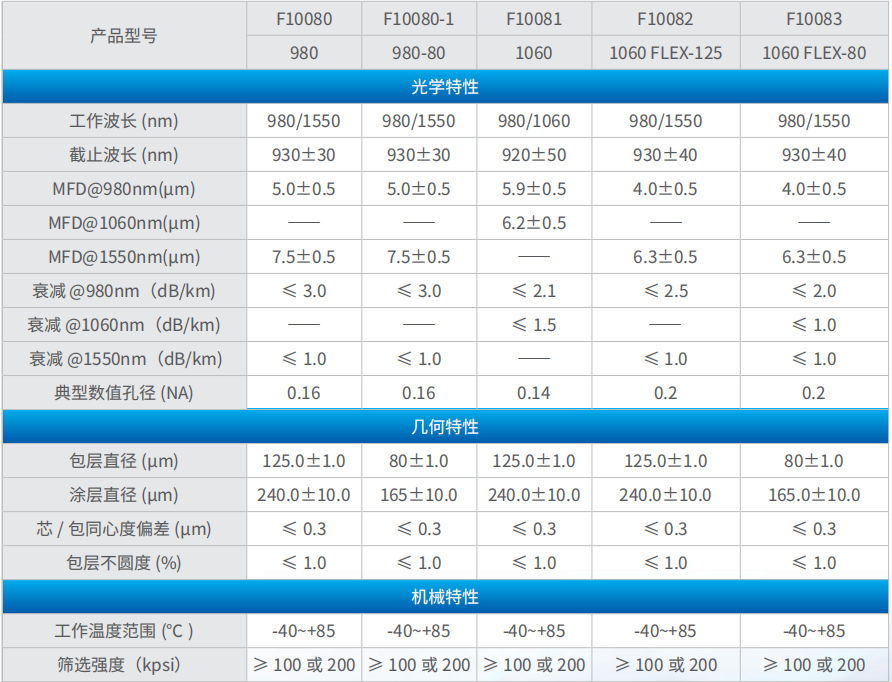Select the F10082 column header
The height and width of the screenshot is (682, 892).
coord(663,18)
